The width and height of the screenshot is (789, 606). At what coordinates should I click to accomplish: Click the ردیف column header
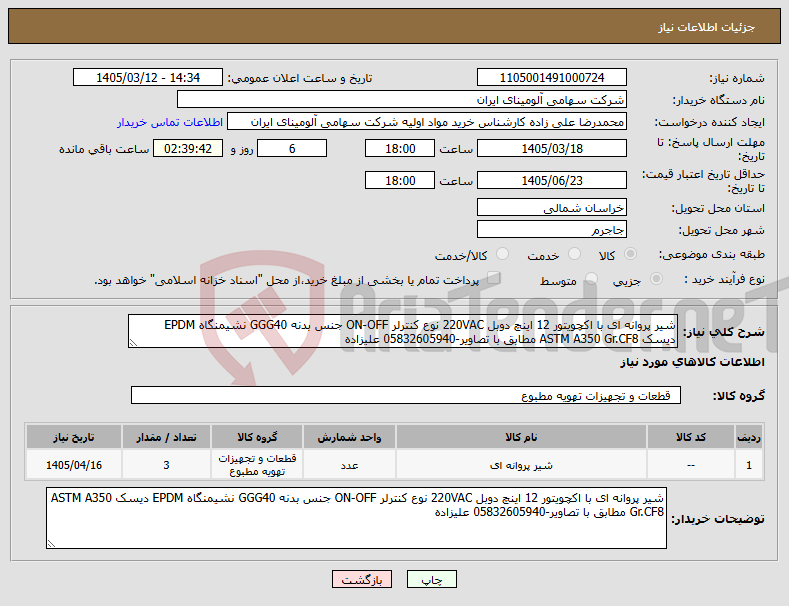pos(749,437)
